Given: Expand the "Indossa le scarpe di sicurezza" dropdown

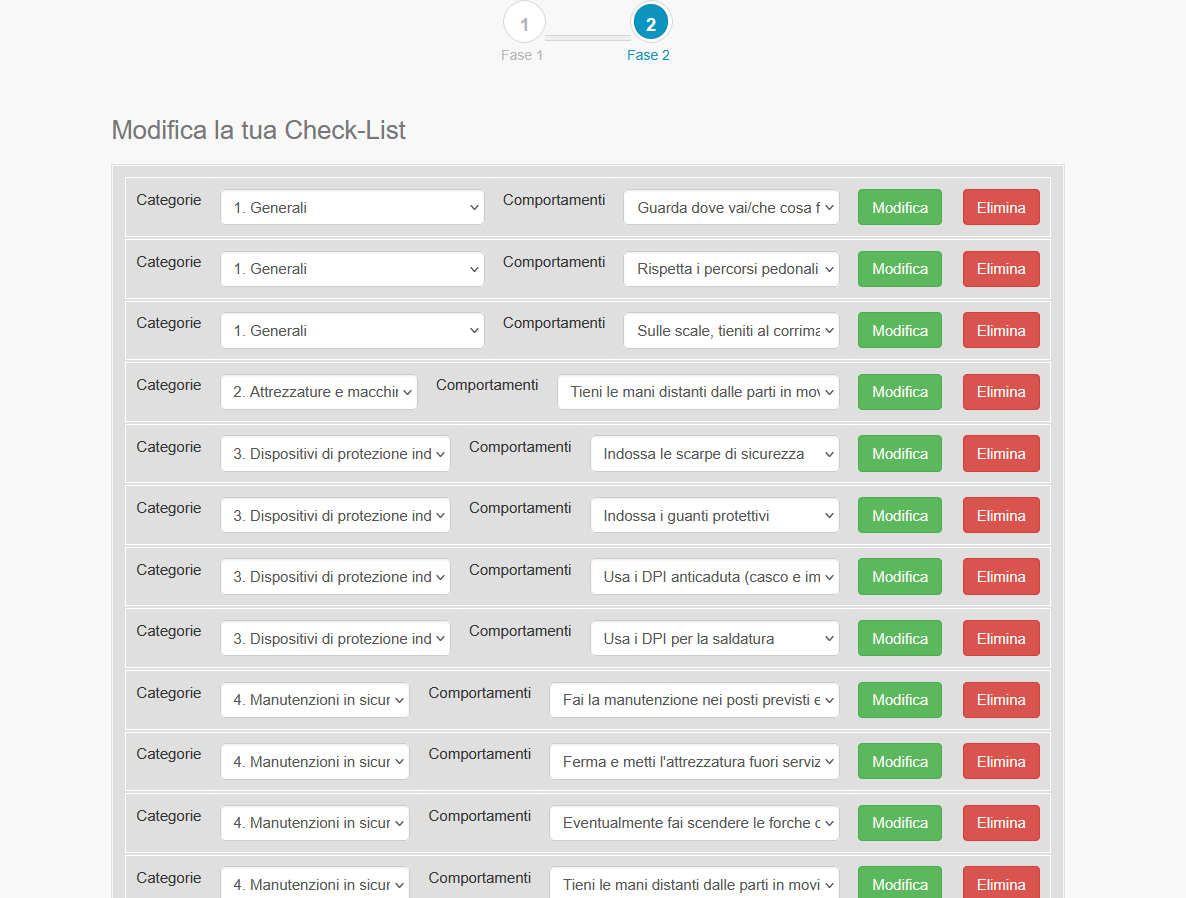Looking at the screenshot, I should (714, 454).
